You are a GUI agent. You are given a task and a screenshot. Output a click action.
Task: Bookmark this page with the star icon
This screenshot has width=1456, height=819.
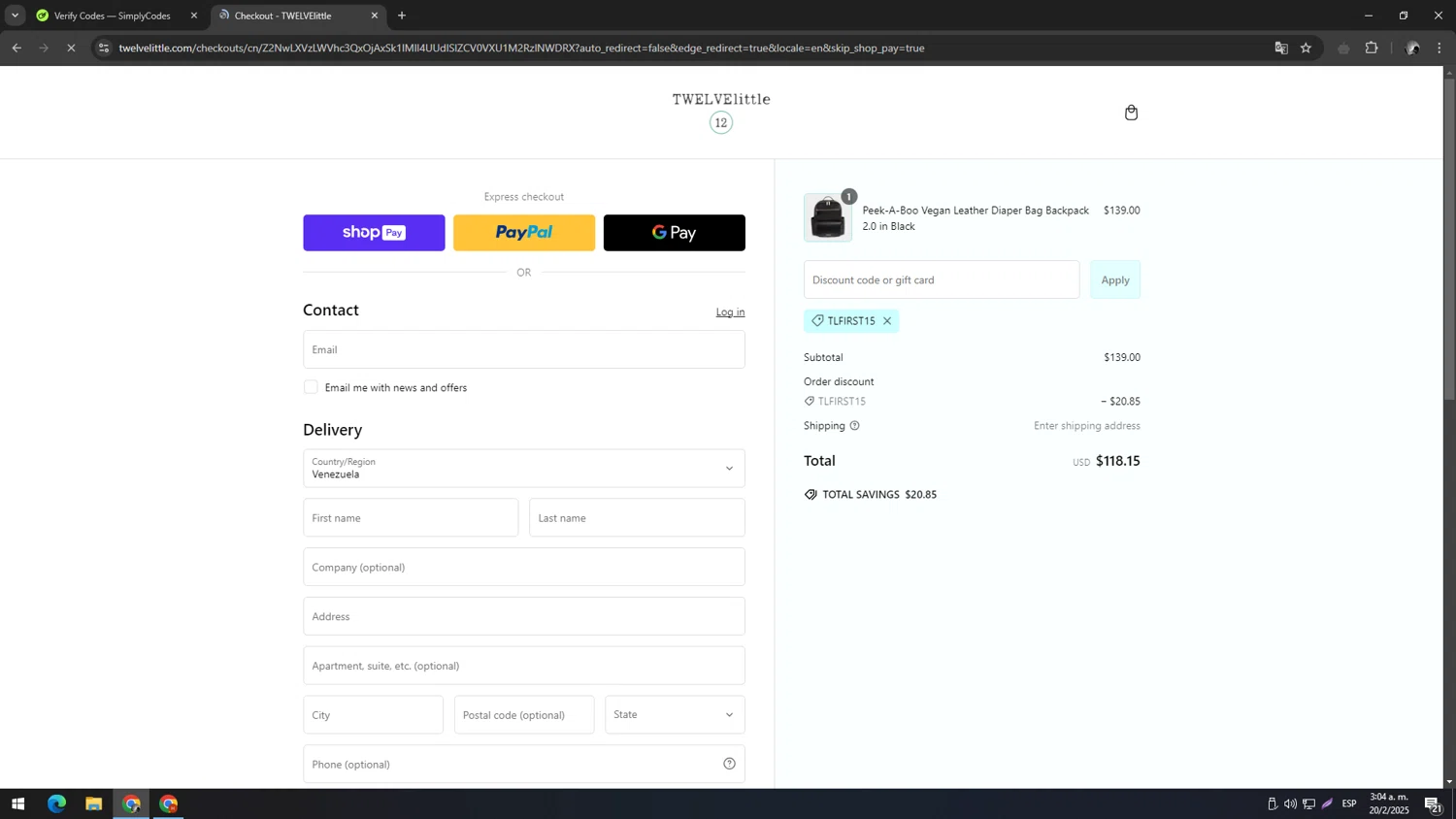click(1307, 48)
